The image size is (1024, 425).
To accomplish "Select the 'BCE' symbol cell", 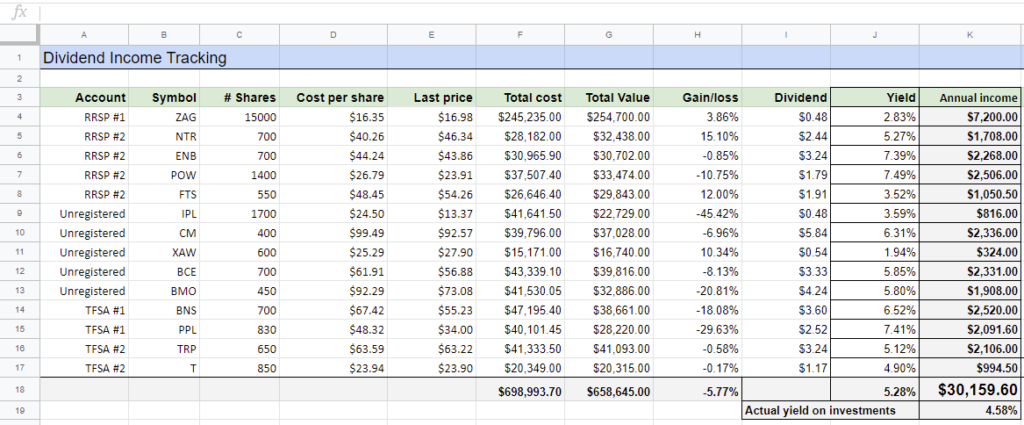I will (x=164, y=272).
